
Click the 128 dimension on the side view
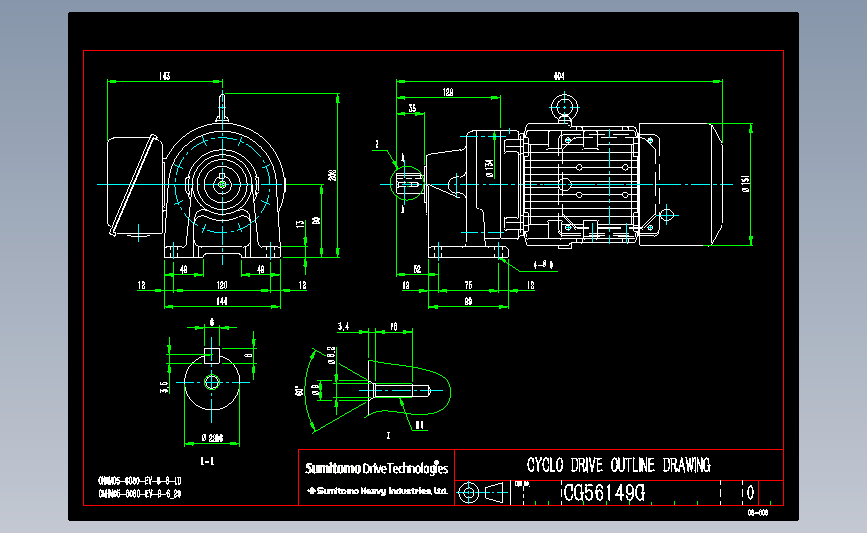click(448, 92)
